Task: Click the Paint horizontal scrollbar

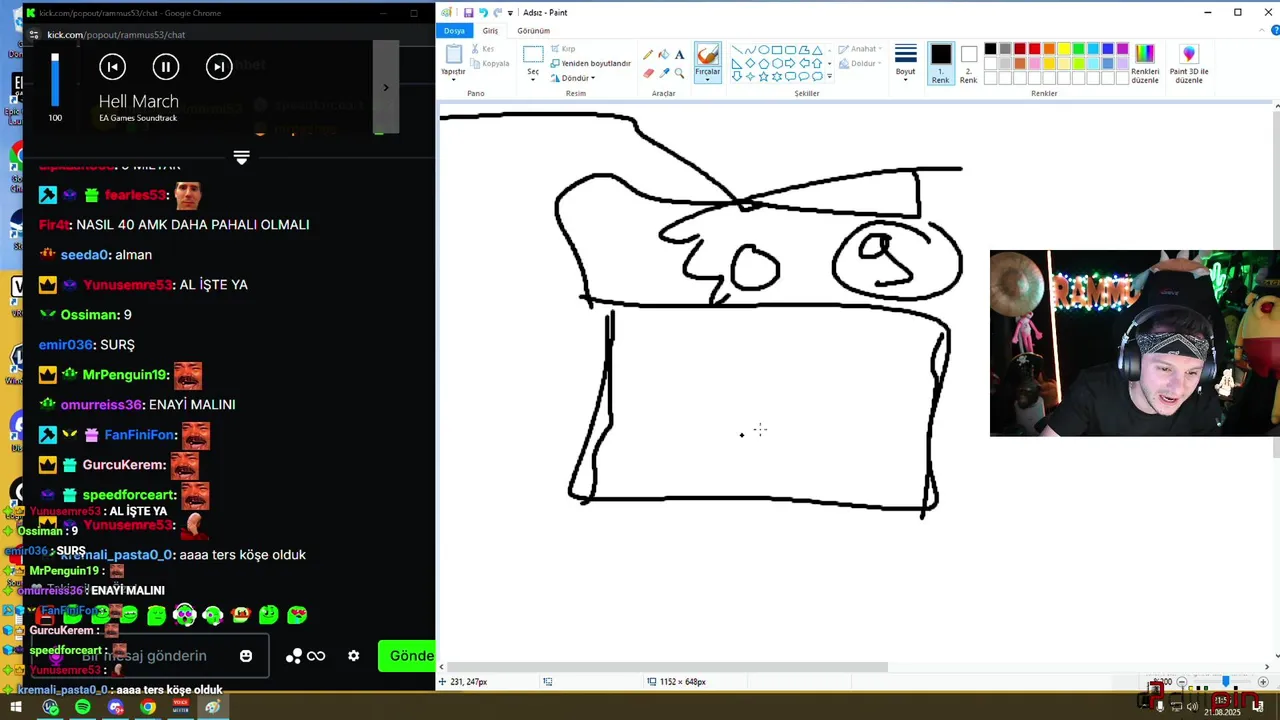Action: coord(668,667)
